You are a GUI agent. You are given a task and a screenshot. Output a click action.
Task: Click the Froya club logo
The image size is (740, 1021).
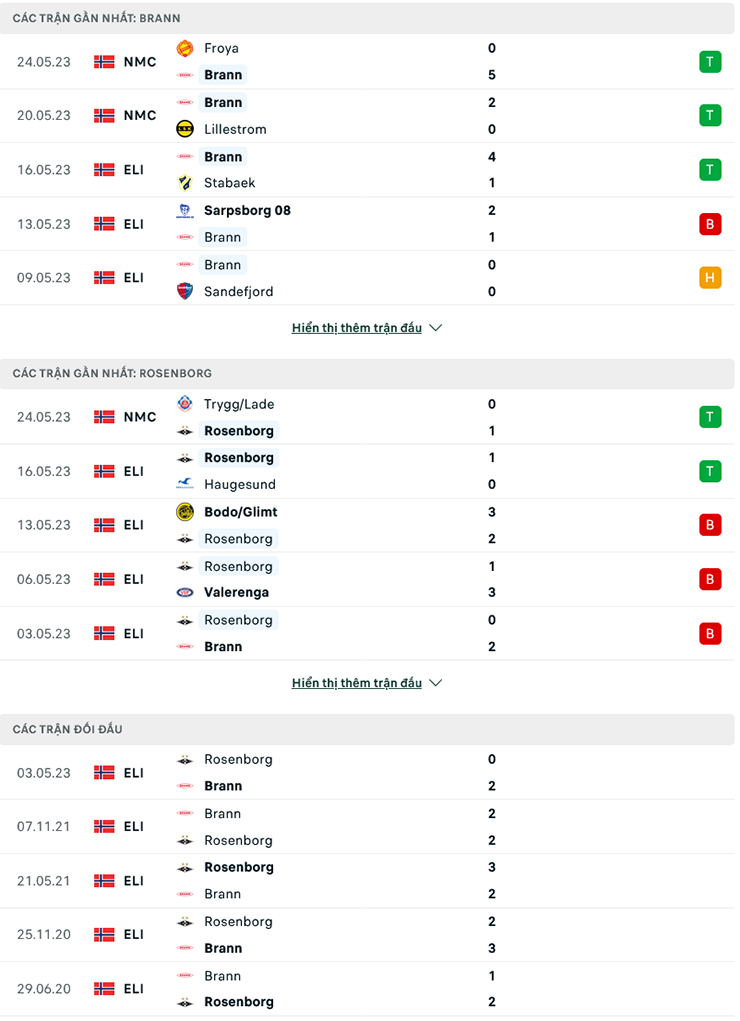[185, 48]
